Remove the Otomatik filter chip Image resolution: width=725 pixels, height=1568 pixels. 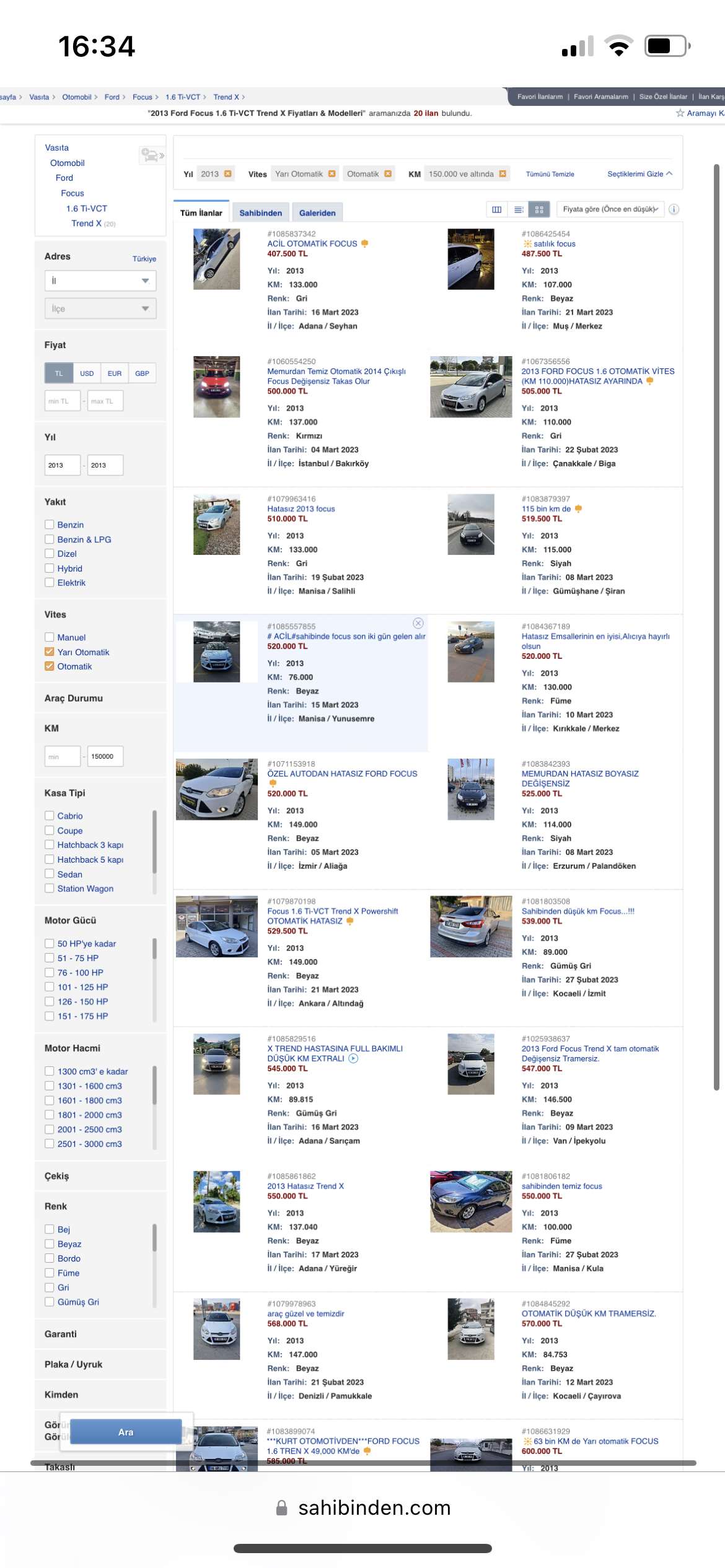coord(388,174)
